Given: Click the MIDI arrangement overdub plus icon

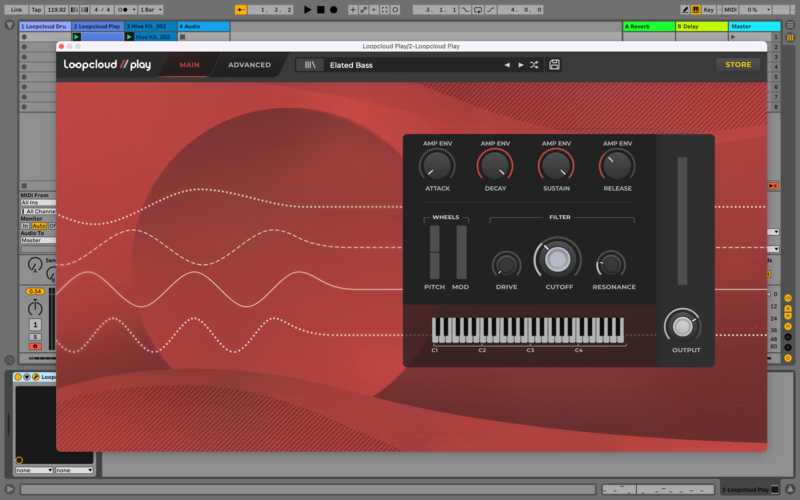Looking at the screenshot, I should tap(353, 10).
